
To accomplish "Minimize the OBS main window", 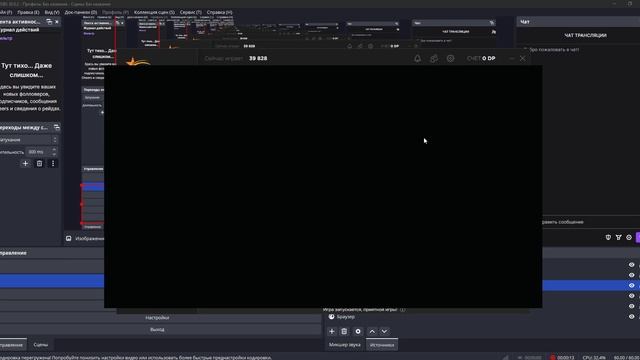I will 614,4.
